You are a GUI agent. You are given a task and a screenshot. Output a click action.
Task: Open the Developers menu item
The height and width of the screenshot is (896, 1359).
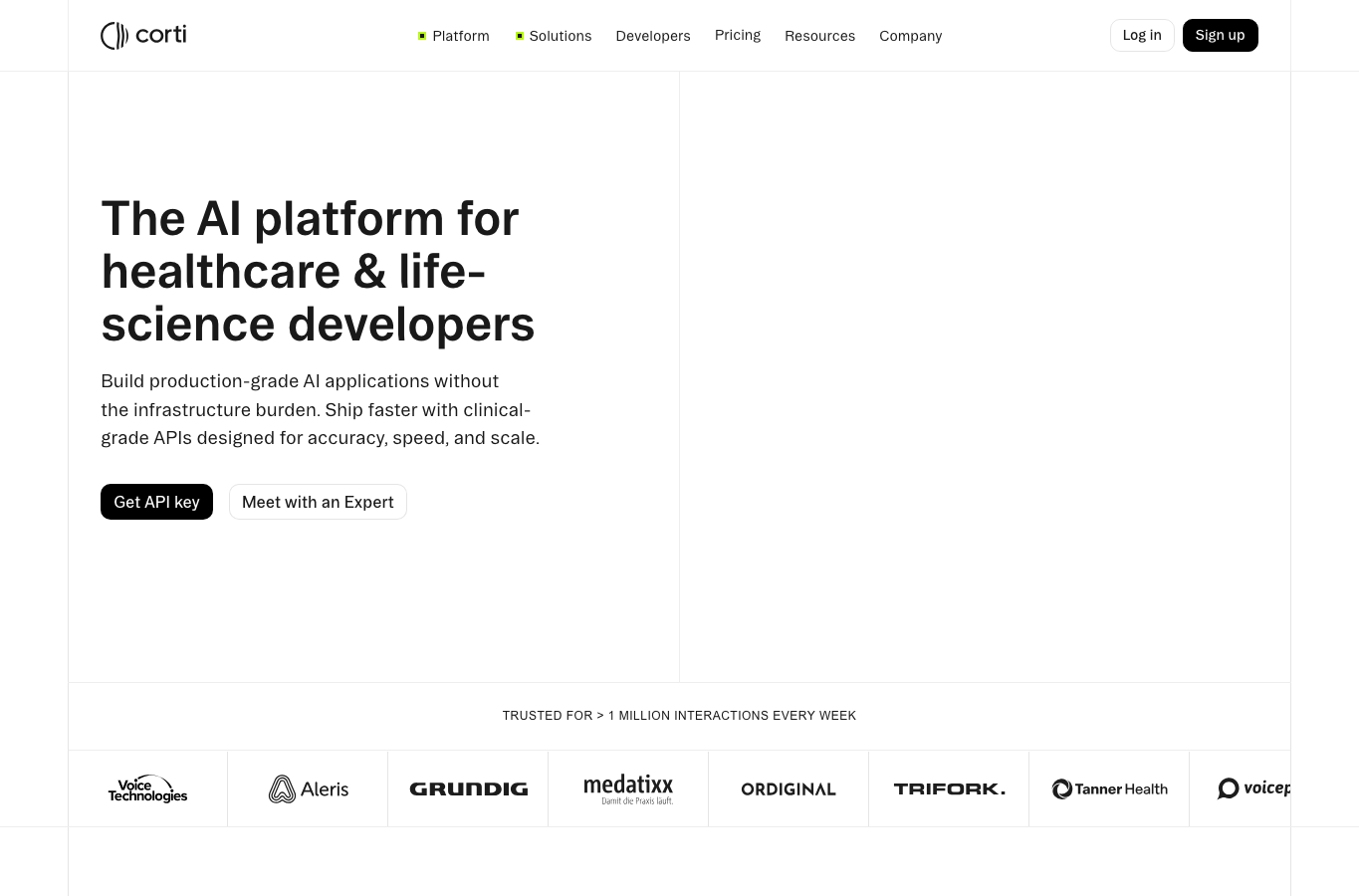click(x=653, y=36)
